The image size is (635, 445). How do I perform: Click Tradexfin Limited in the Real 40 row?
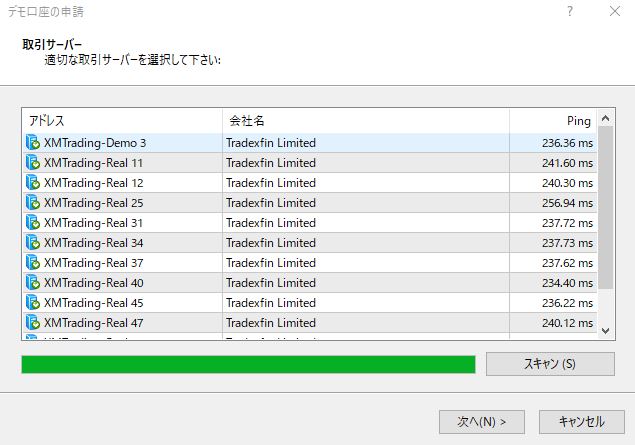(271, 283)
